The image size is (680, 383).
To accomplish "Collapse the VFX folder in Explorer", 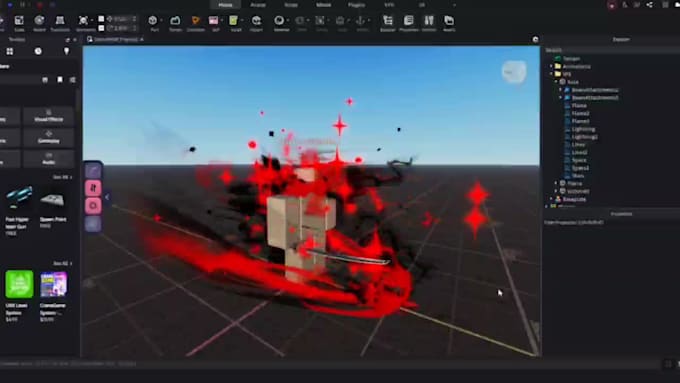I will [x=552, y=74].
